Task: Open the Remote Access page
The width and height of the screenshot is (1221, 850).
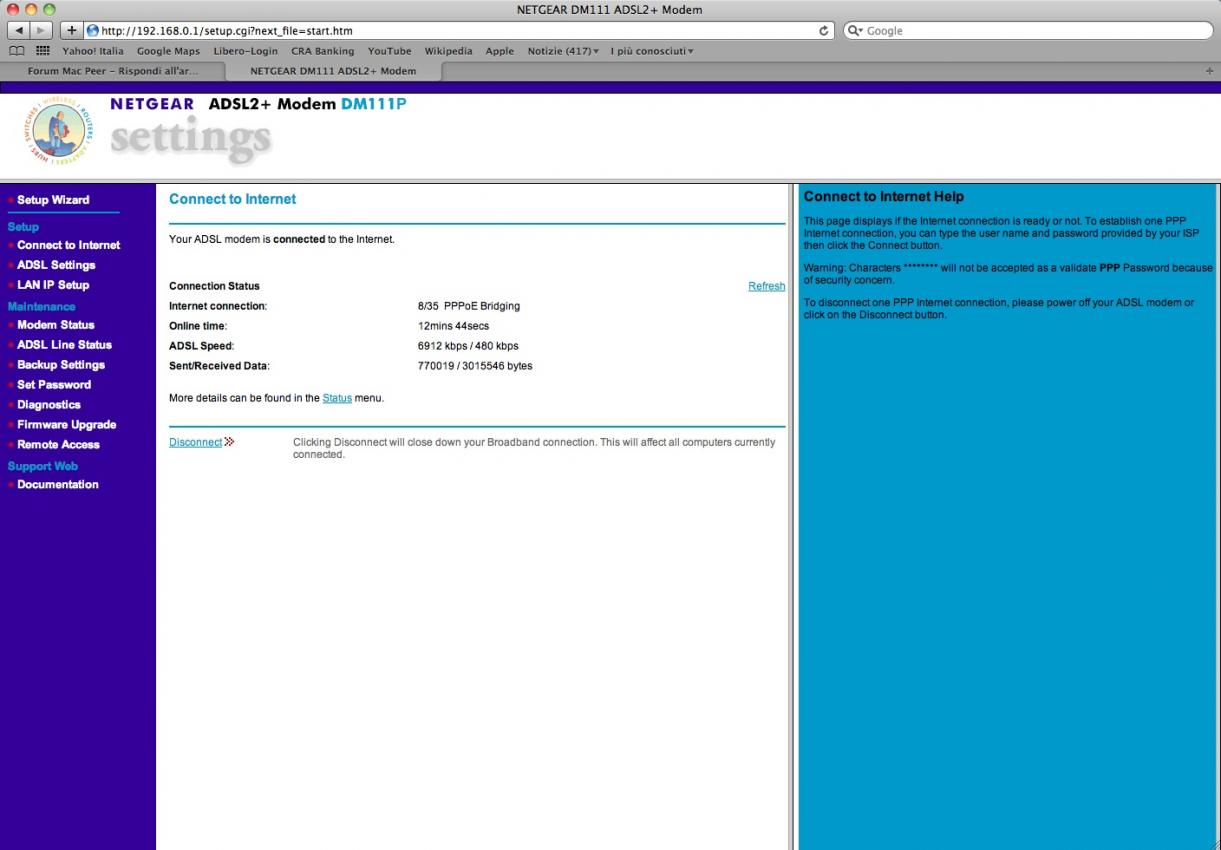Action: [59, 445]
